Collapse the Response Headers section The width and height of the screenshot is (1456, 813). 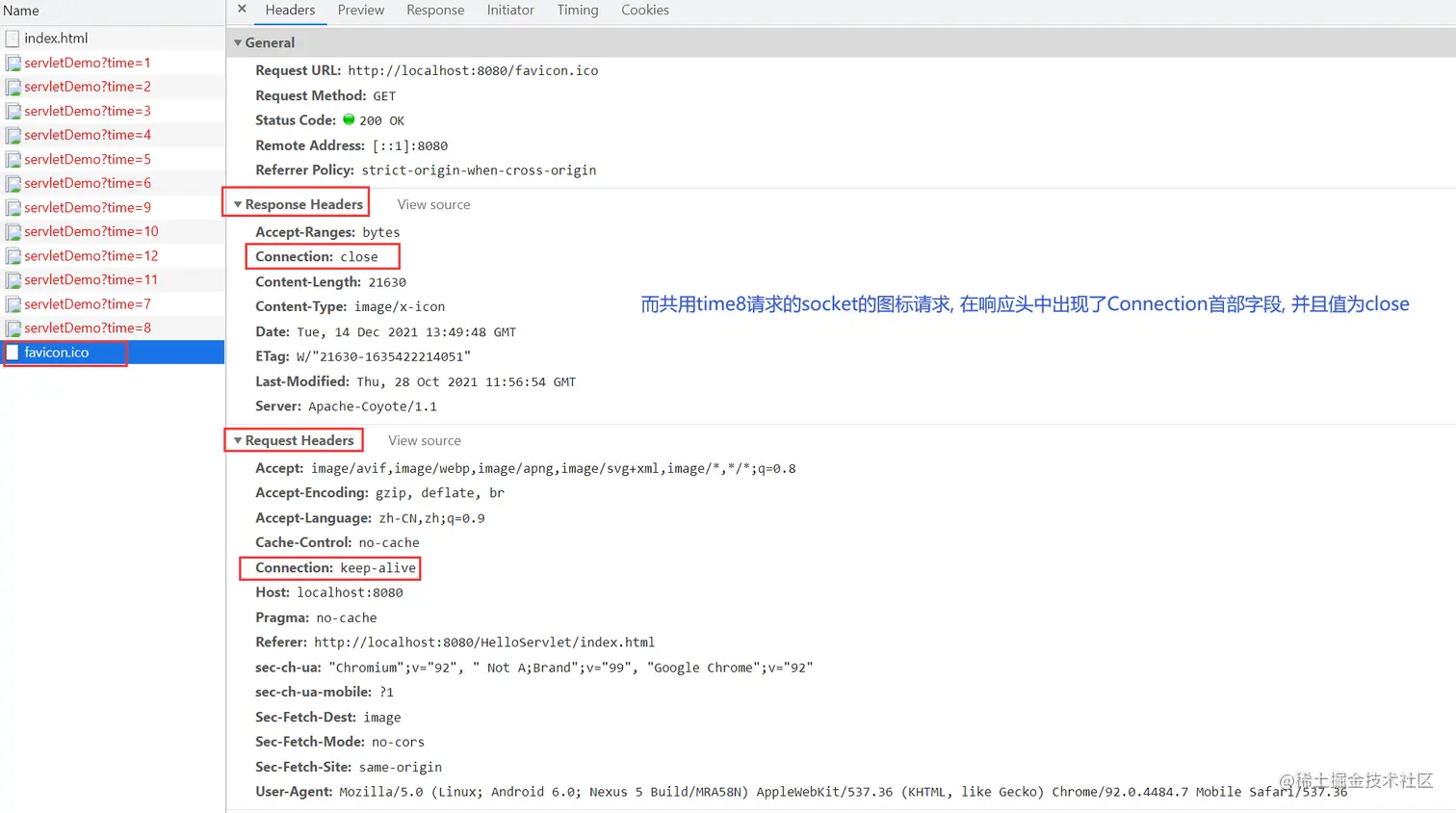pos(238,204)
